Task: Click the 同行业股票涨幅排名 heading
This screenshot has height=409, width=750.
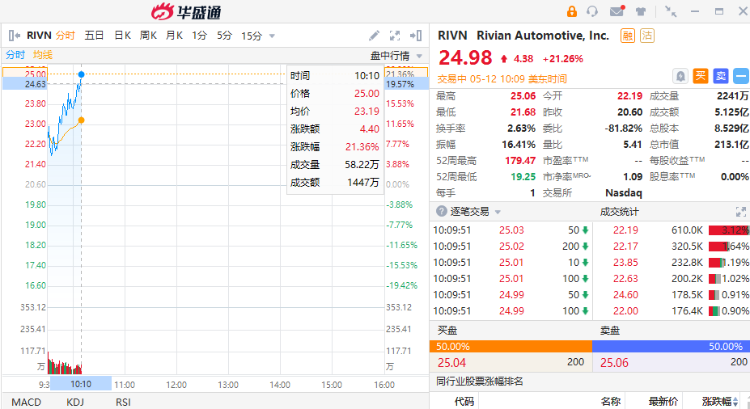Action: tap(480, 381)
